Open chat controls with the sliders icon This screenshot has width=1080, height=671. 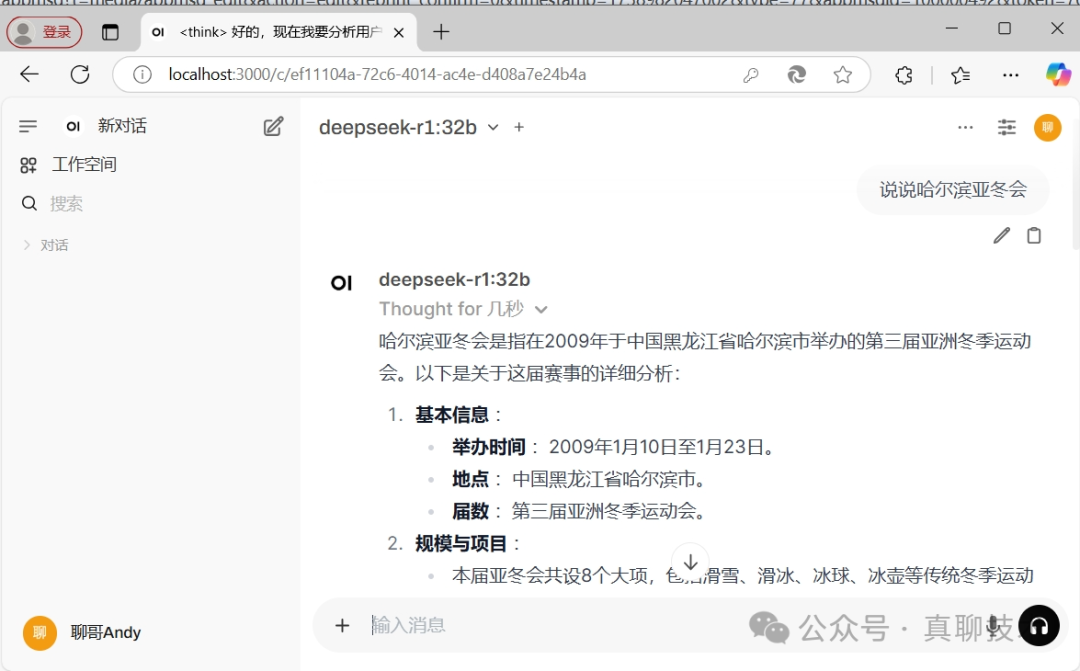(x=1006, y=127)
